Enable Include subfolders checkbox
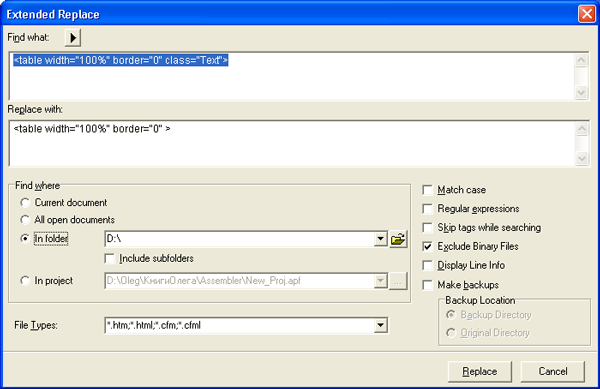This screenshot has height=389, width=600. 110,259
